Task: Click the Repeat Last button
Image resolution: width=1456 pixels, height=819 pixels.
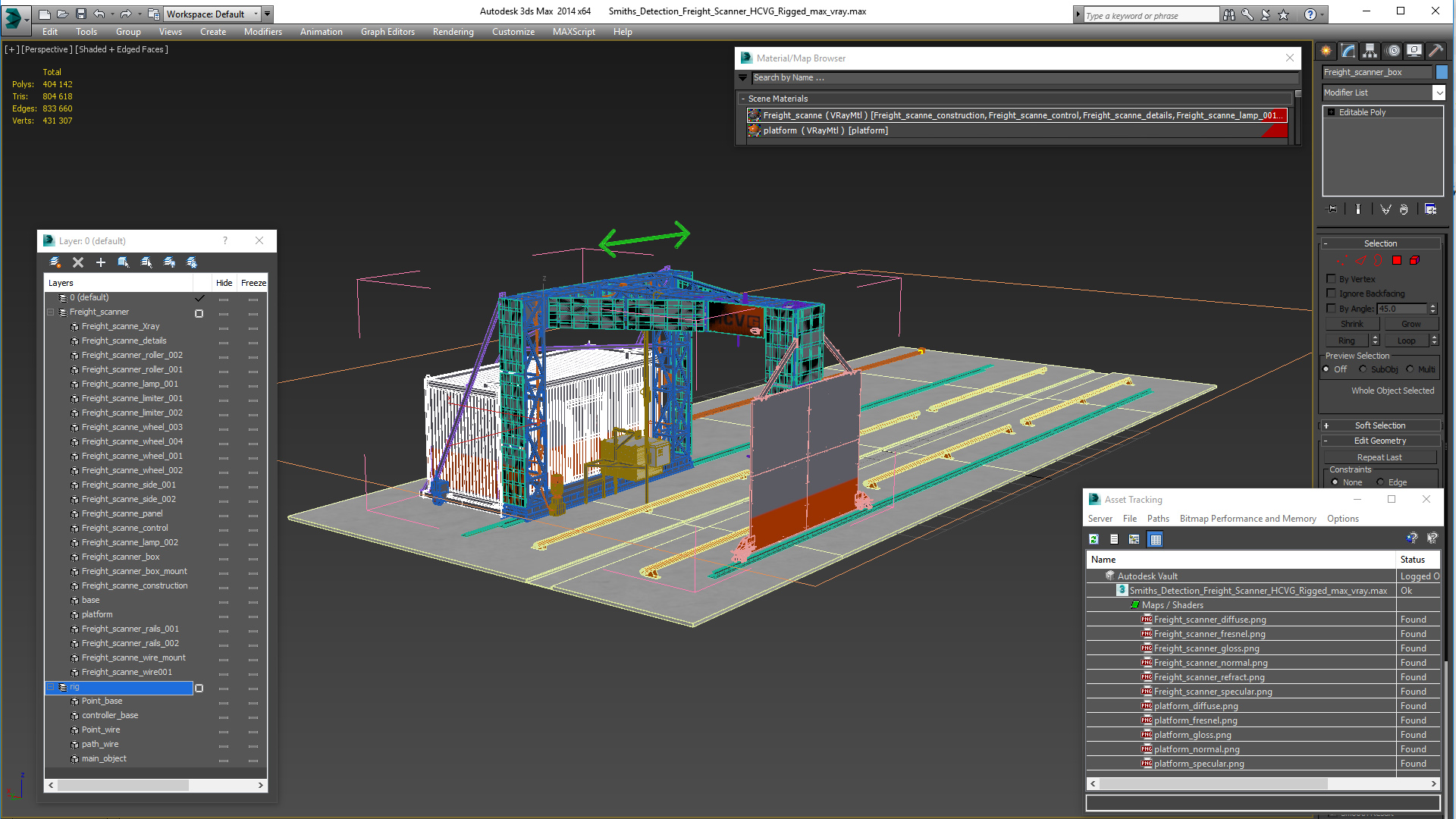Action: [x=1379, y=457]
